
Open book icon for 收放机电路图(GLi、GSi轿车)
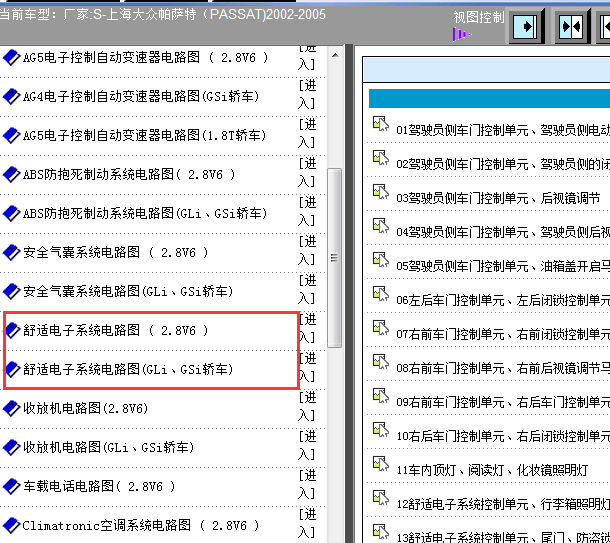[x=11, y=447]
